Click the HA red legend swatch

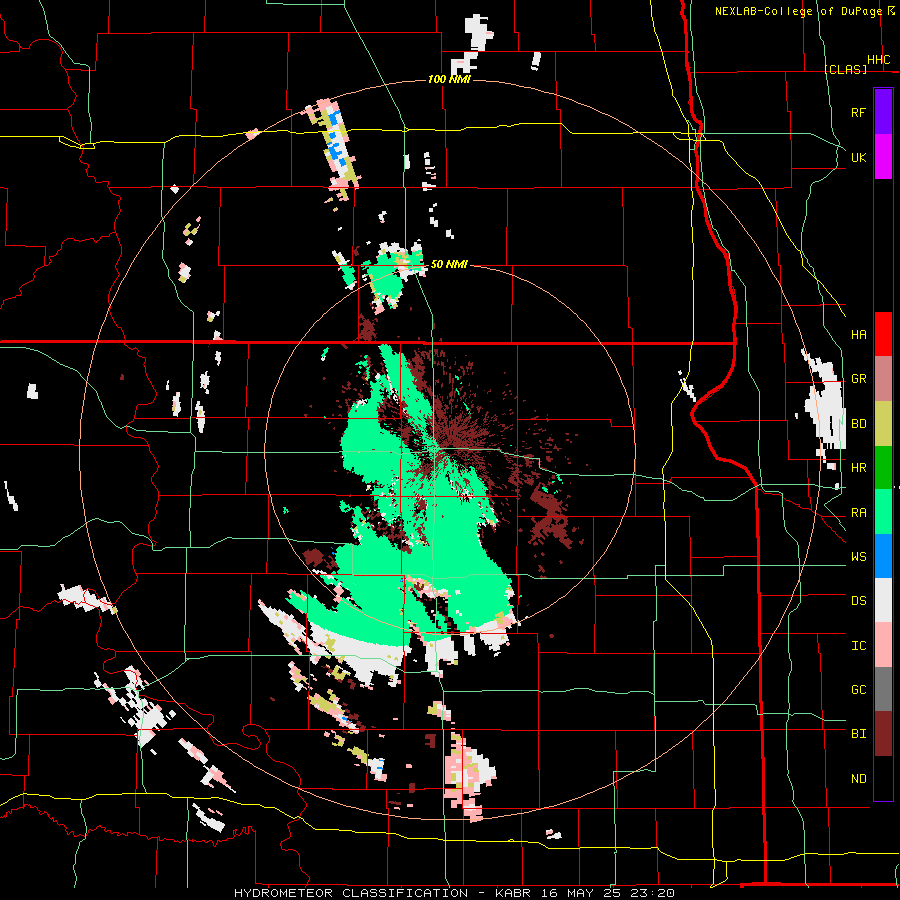pos(883,334)
